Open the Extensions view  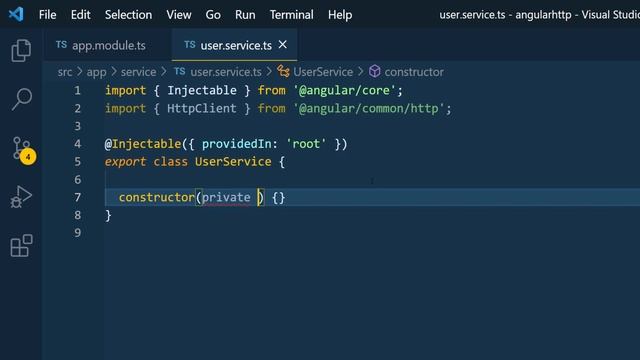coord(21,245)
